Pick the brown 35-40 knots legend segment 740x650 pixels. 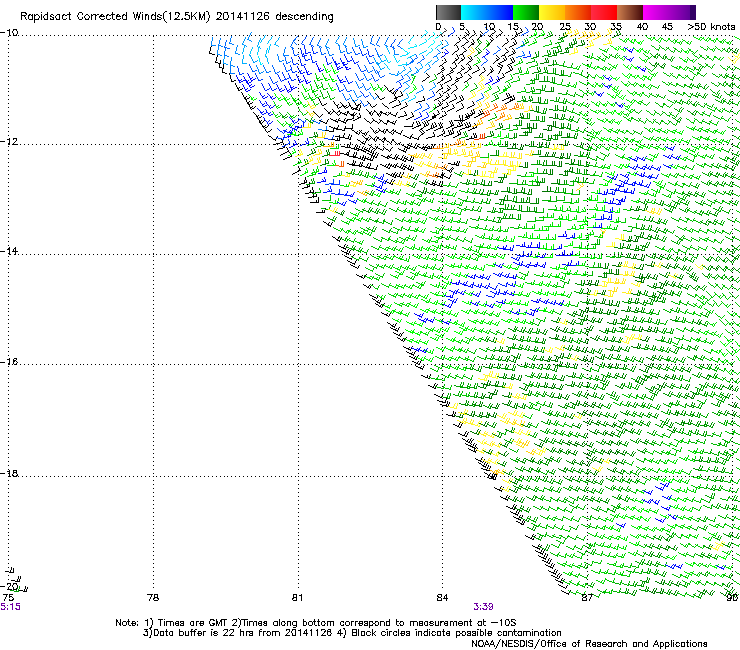coord(630,12)
